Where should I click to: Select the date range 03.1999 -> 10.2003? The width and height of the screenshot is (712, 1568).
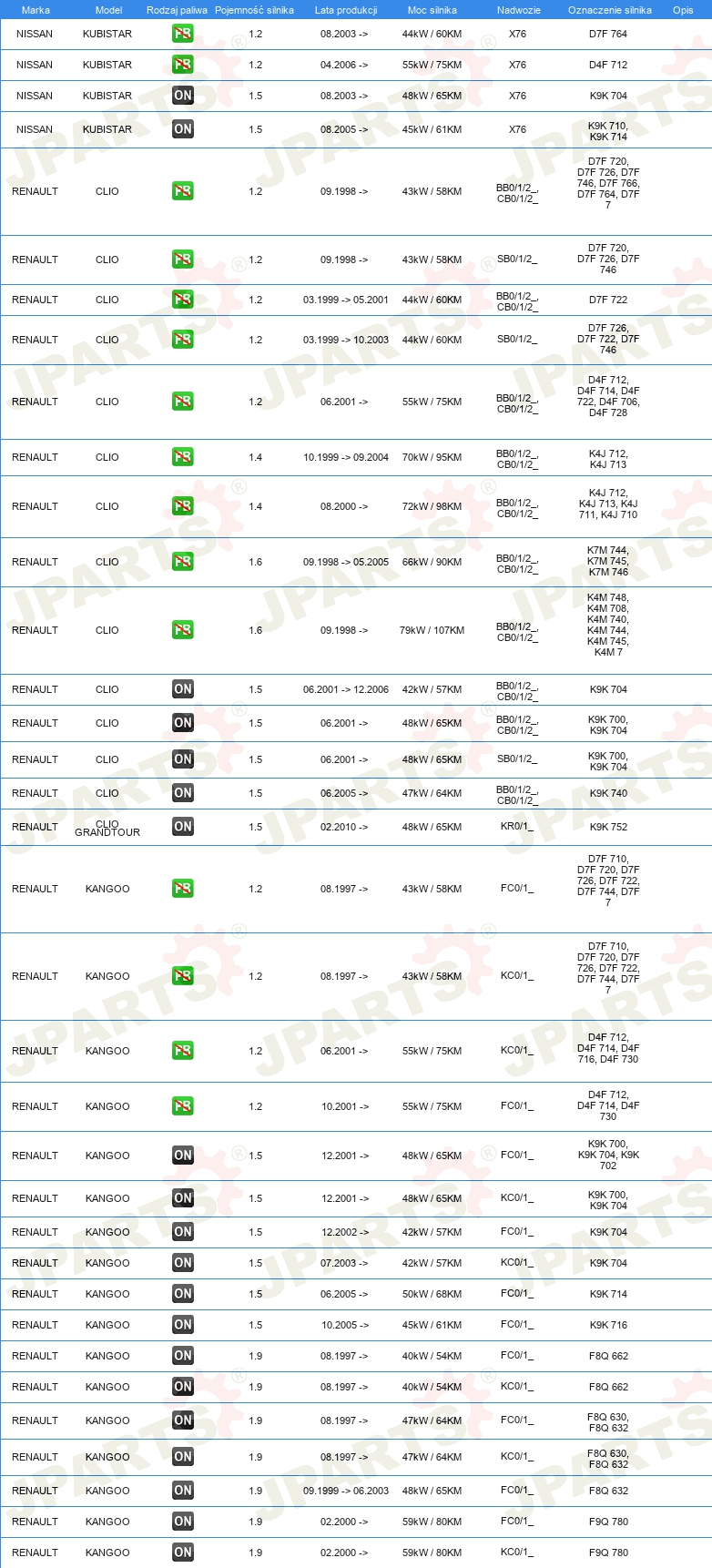click(346, 340)
